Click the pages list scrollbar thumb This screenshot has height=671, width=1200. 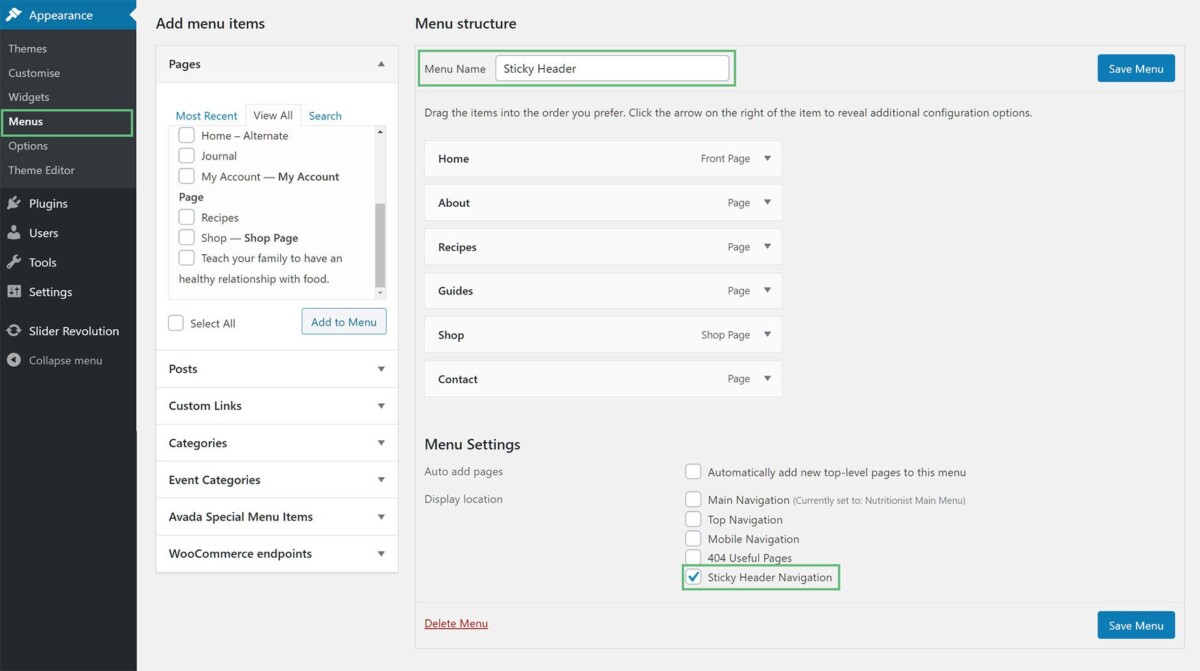380,244
